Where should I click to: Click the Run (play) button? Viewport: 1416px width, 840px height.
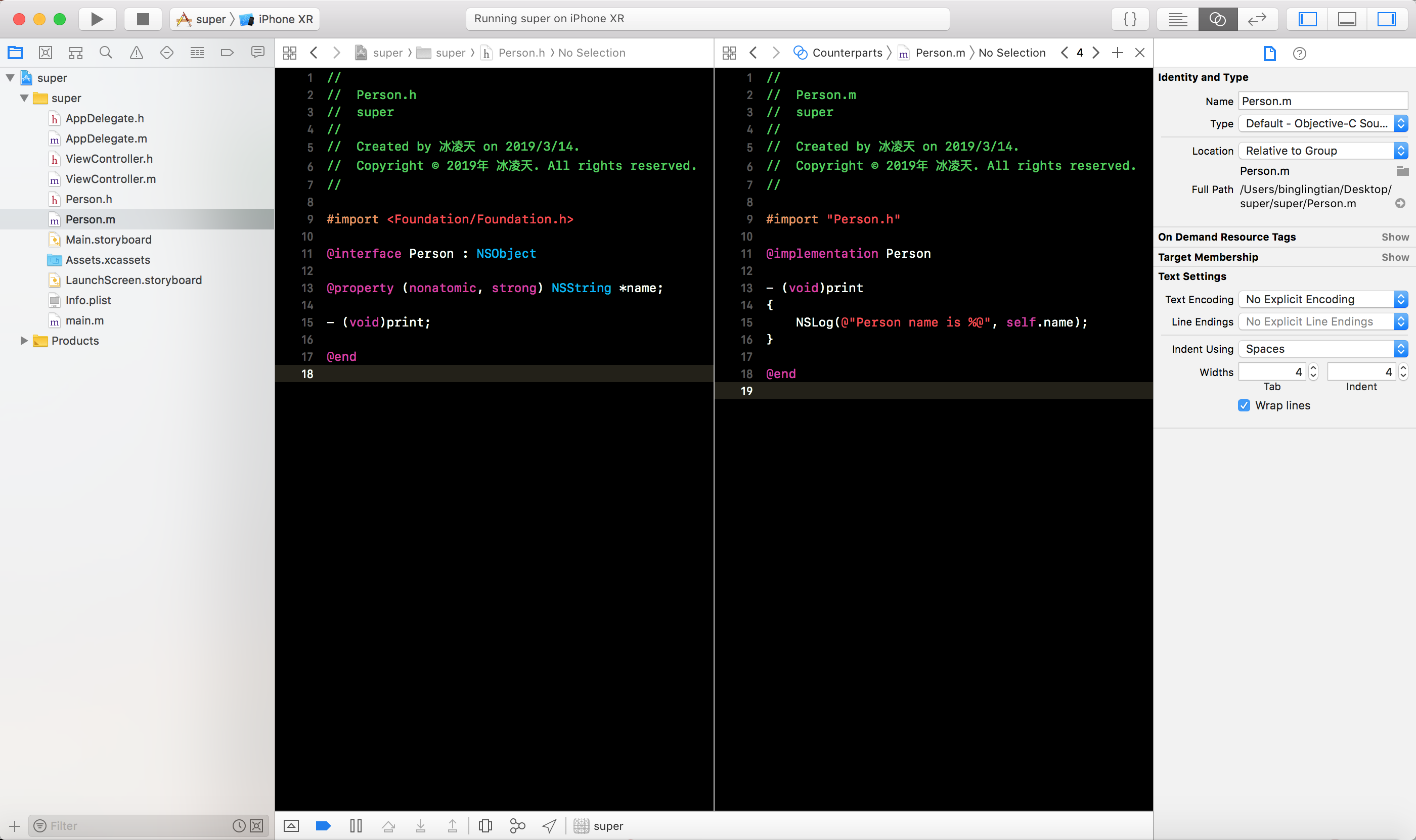click(97, 19)
